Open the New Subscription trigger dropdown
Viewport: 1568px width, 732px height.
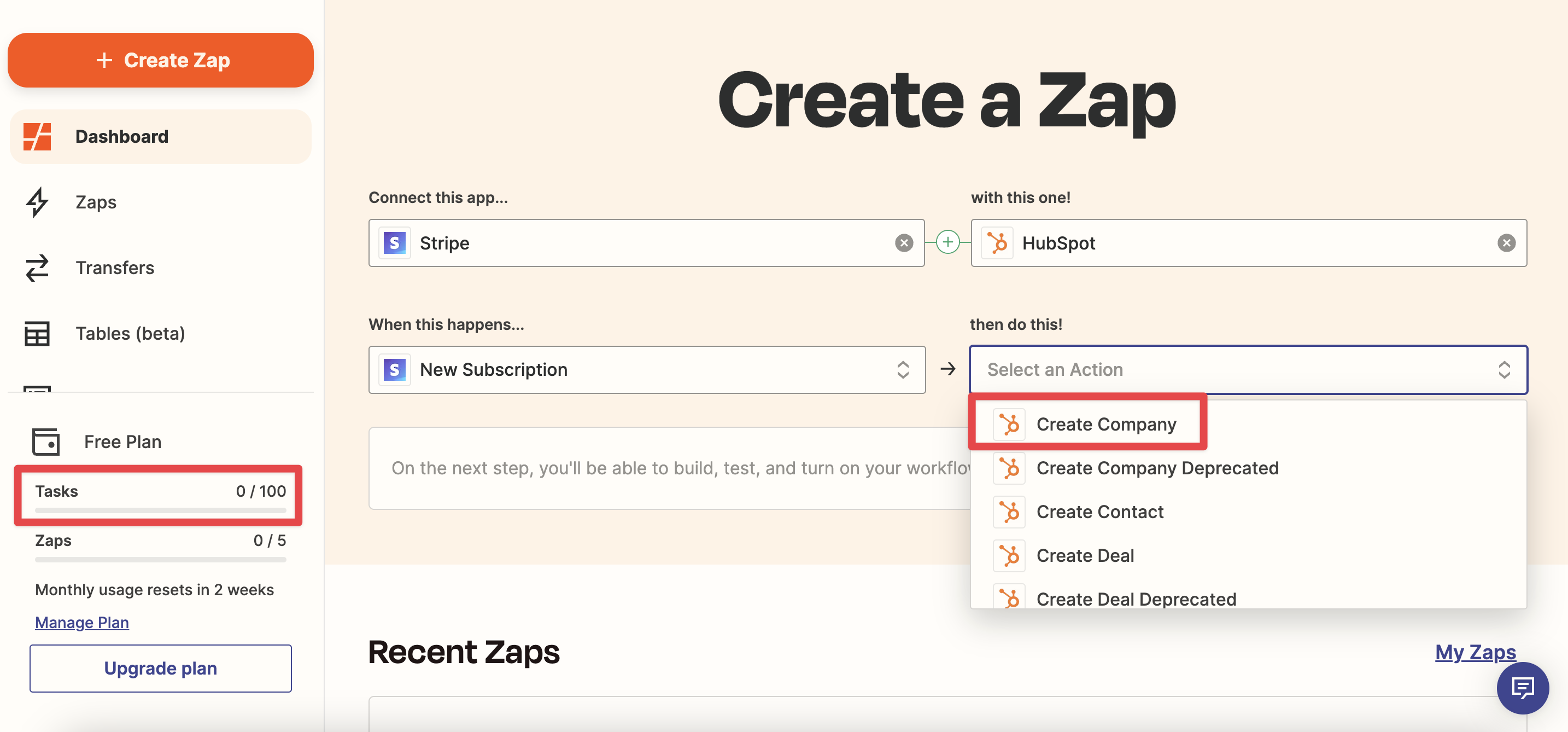647,370
